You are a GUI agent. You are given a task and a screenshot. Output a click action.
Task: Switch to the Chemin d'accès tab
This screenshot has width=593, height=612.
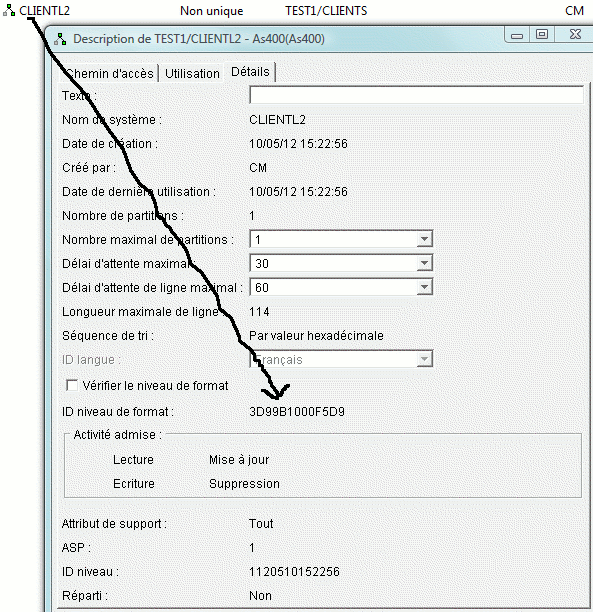[x=109, y=73]
